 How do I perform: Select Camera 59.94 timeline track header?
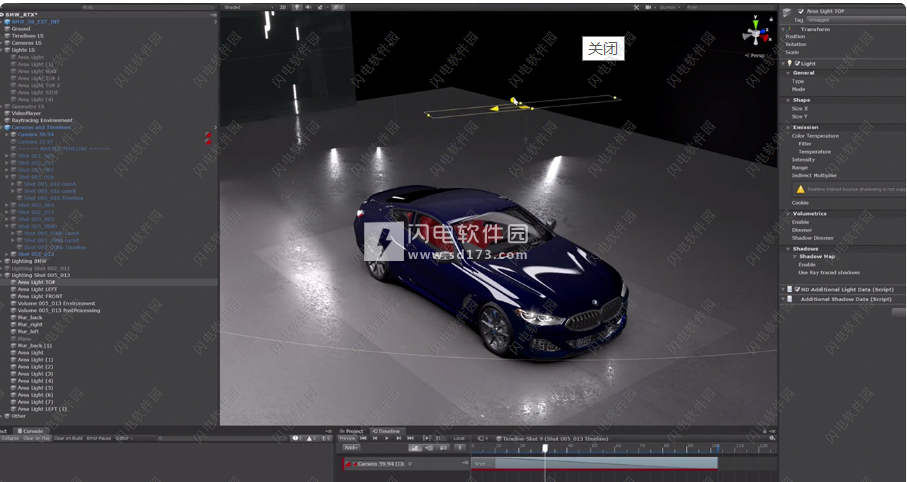coord(405,463)
